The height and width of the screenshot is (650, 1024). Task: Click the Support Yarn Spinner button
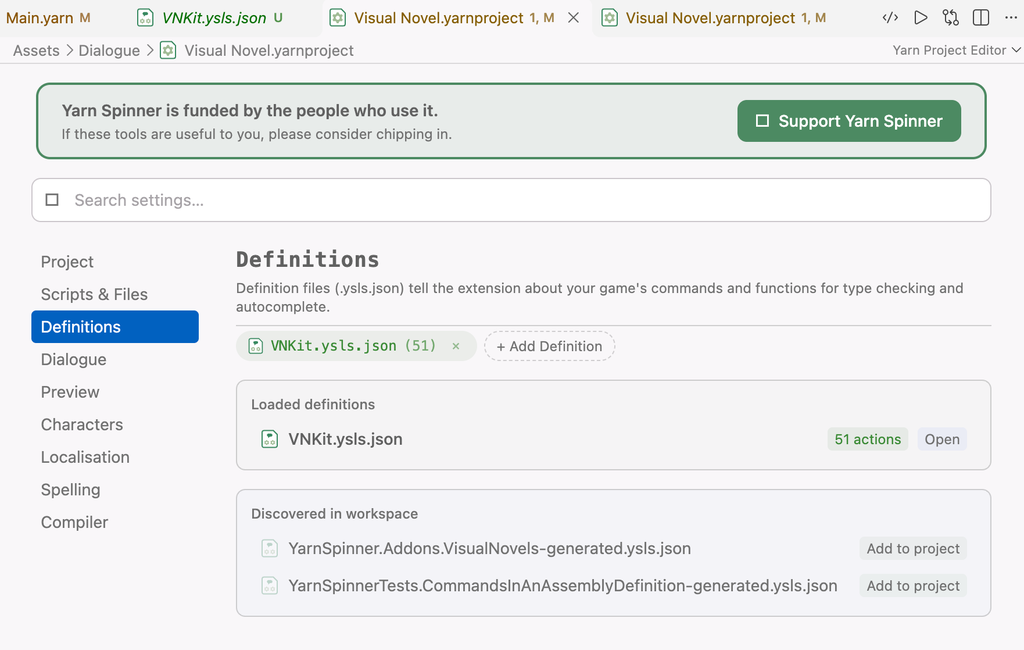(x=849, y=121)
